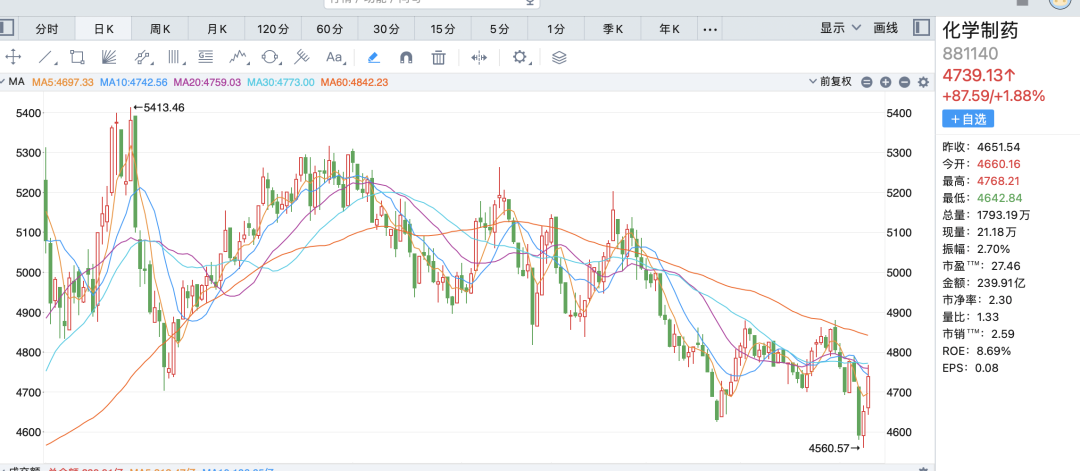Switch to the 年K yearly tab
This screenshot has height=471, width=1080.
(x=669, y=29)
